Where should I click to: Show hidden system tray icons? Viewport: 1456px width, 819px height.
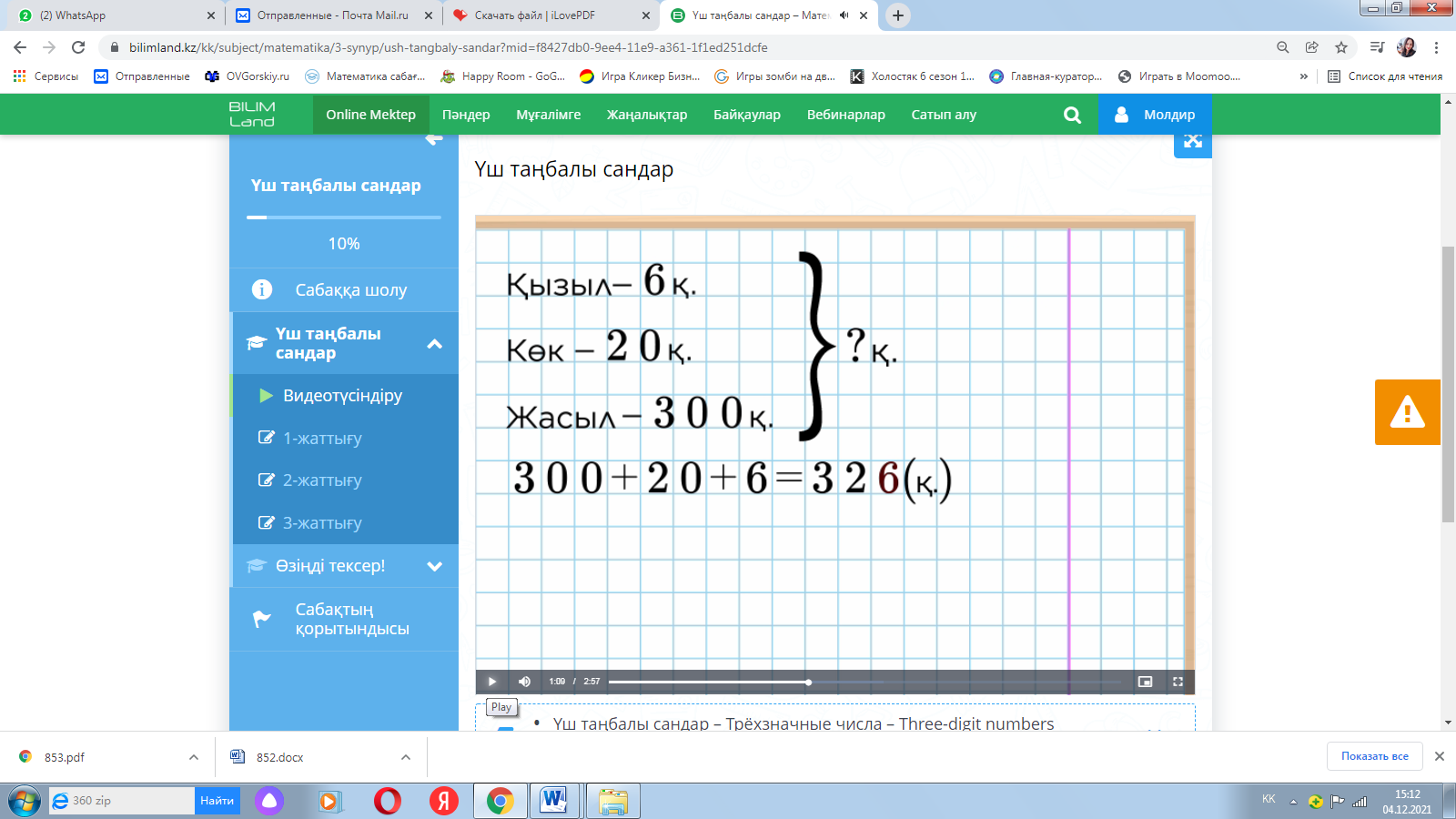(1293, 802)
